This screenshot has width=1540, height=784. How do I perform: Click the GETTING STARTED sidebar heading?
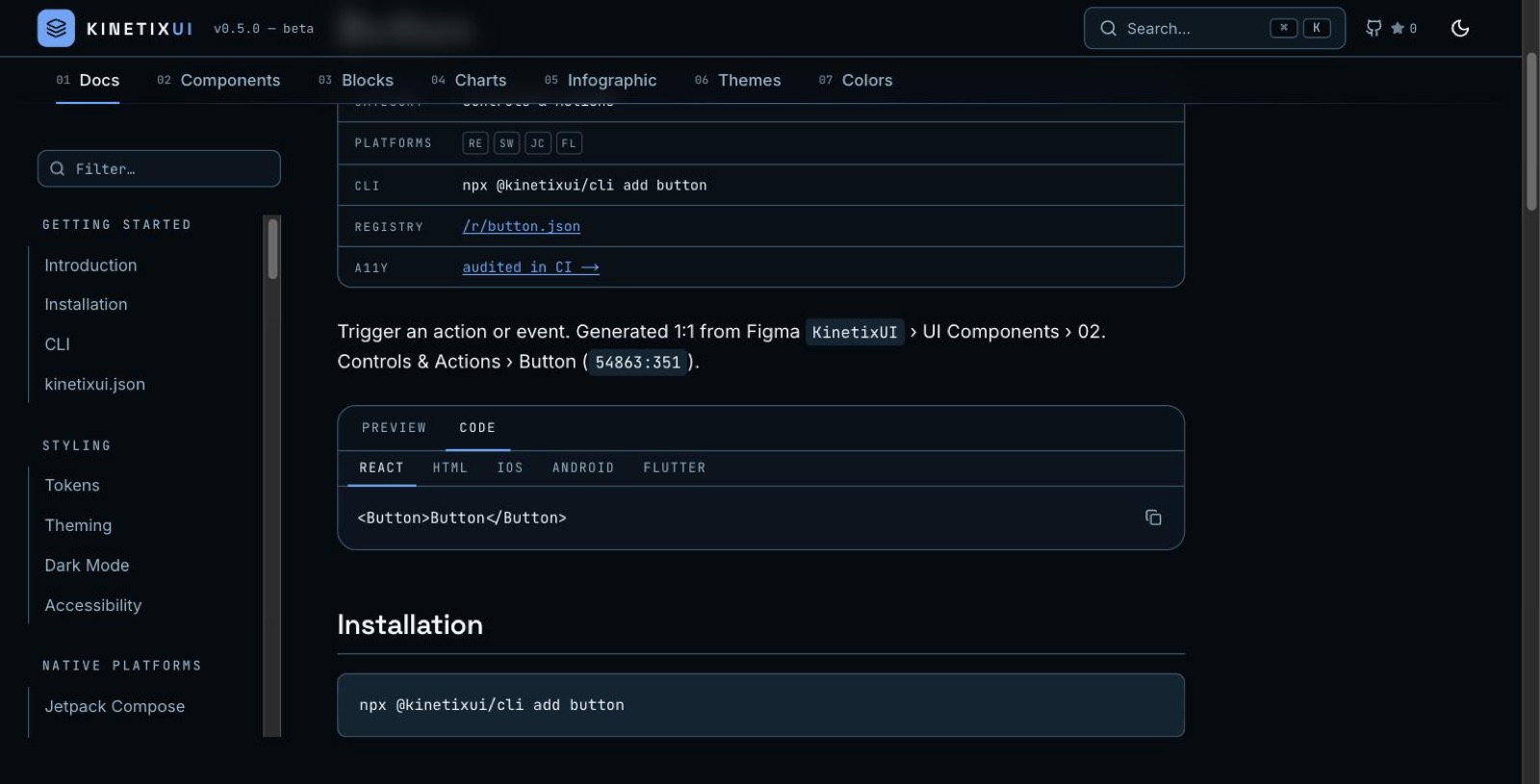(116, 225)
